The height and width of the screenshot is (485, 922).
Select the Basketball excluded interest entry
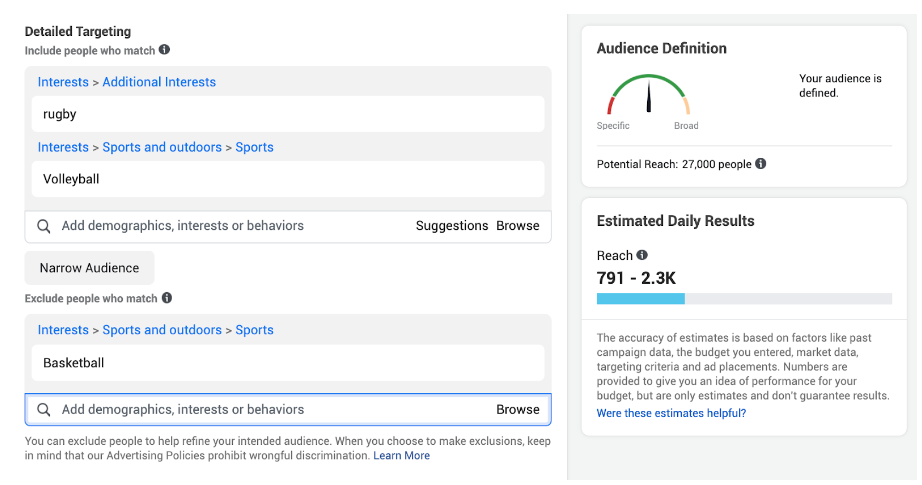pyautogui.click(x=288, y=363)
